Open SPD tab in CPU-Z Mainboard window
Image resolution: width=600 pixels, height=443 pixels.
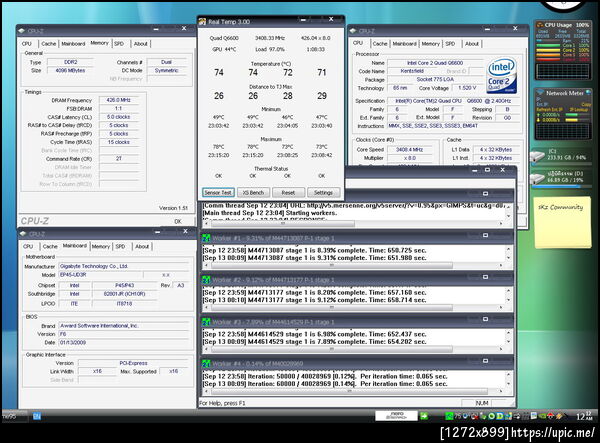[121, 246]
